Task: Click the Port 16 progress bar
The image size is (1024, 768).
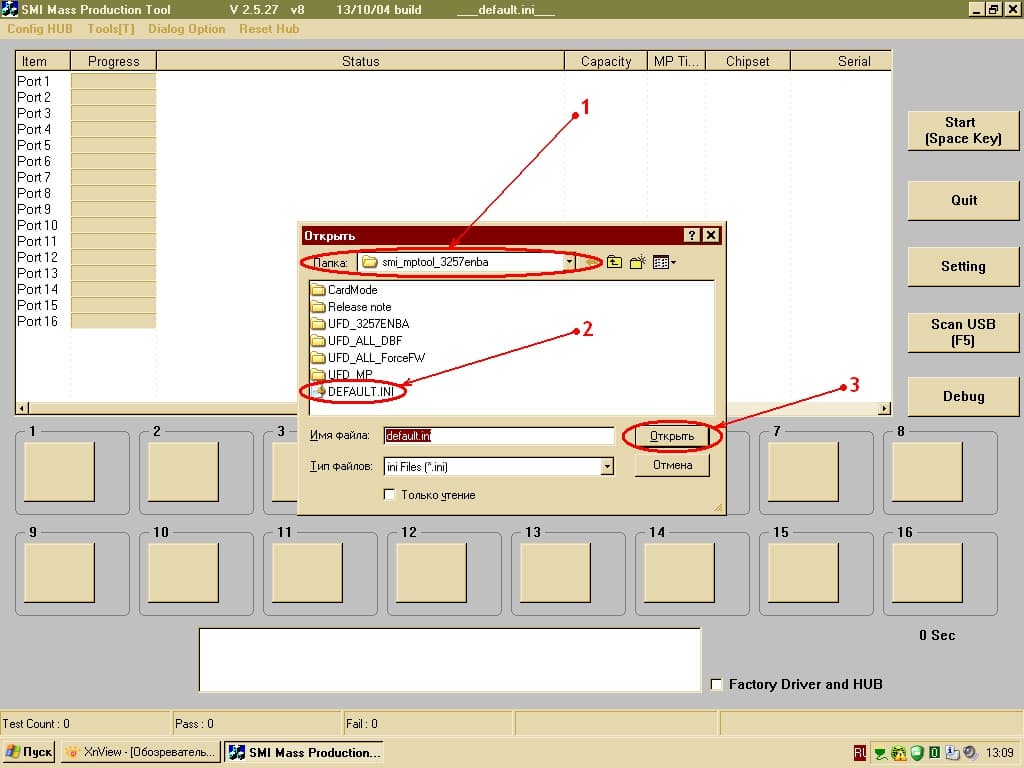Action: point(114,321)
